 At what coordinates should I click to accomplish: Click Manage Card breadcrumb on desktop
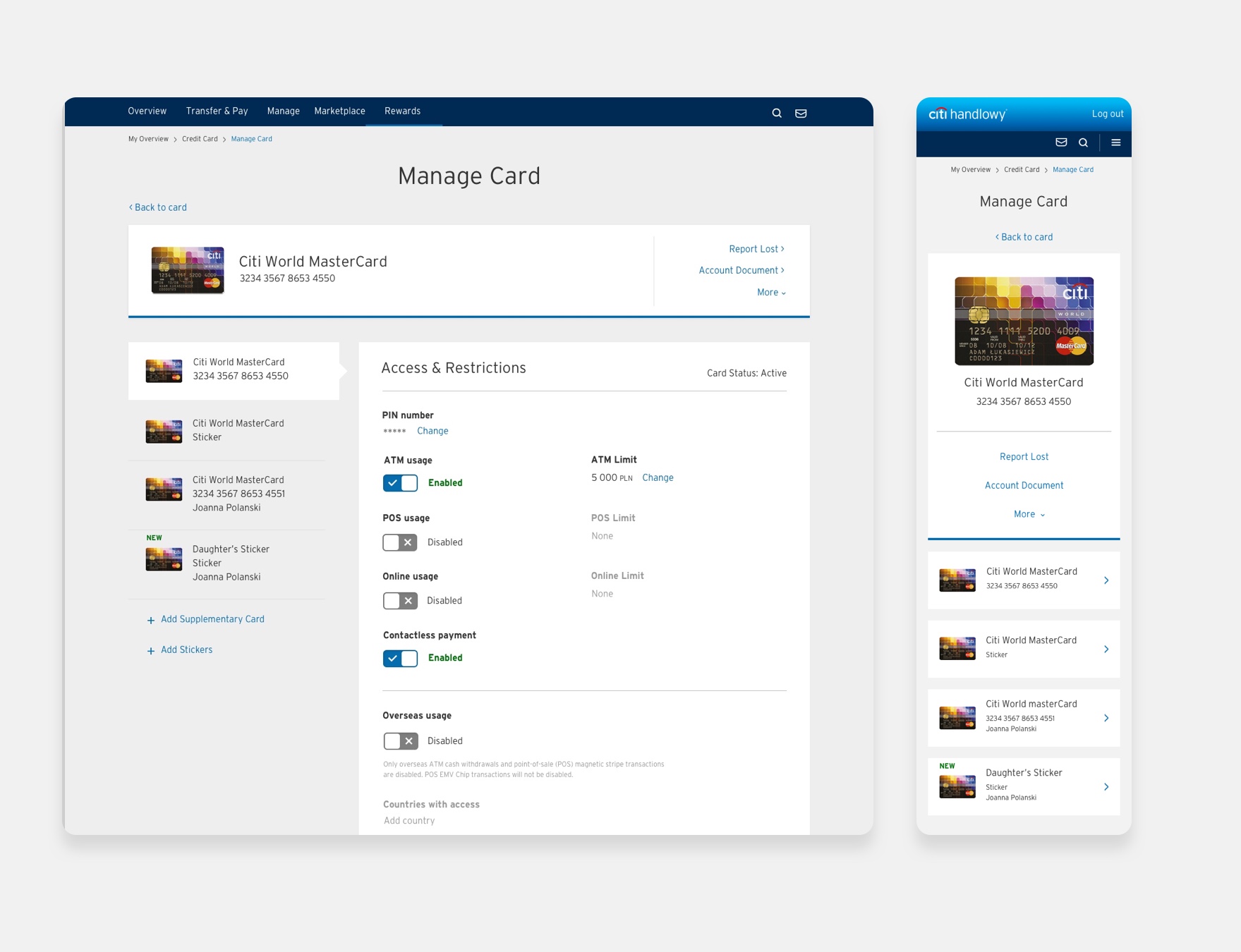point(251,139)
